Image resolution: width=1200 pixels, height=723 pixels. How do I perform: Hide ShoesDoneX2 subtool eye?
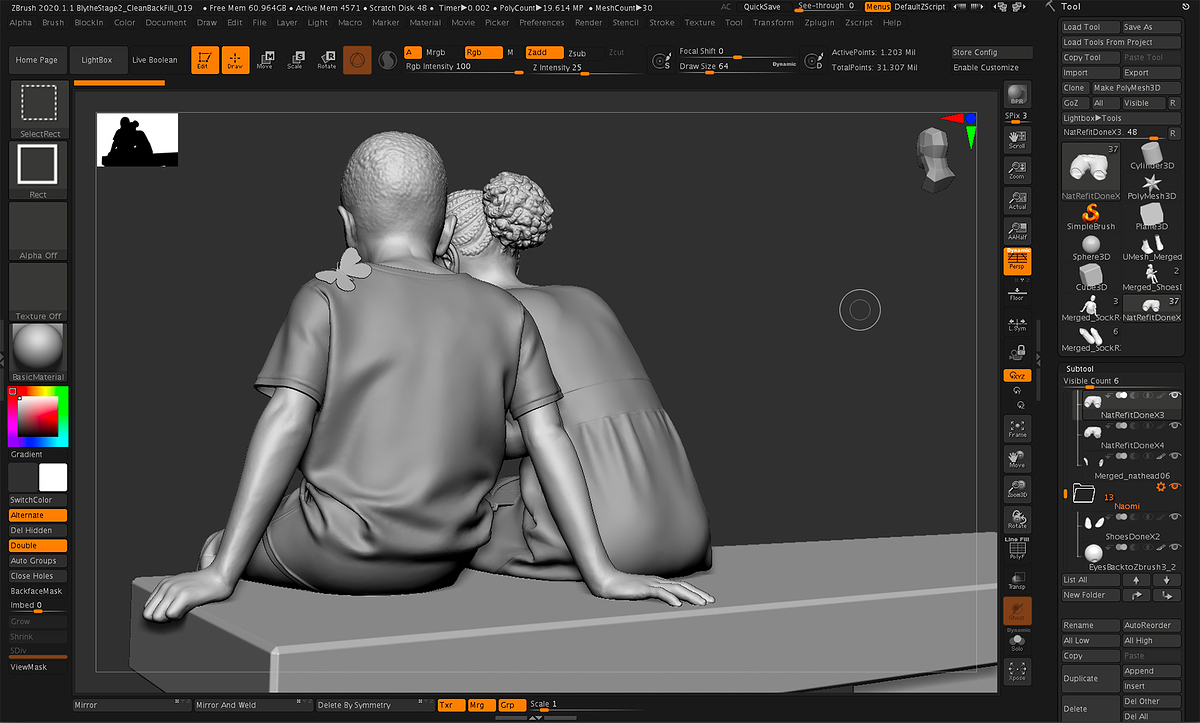point(1174,518)
